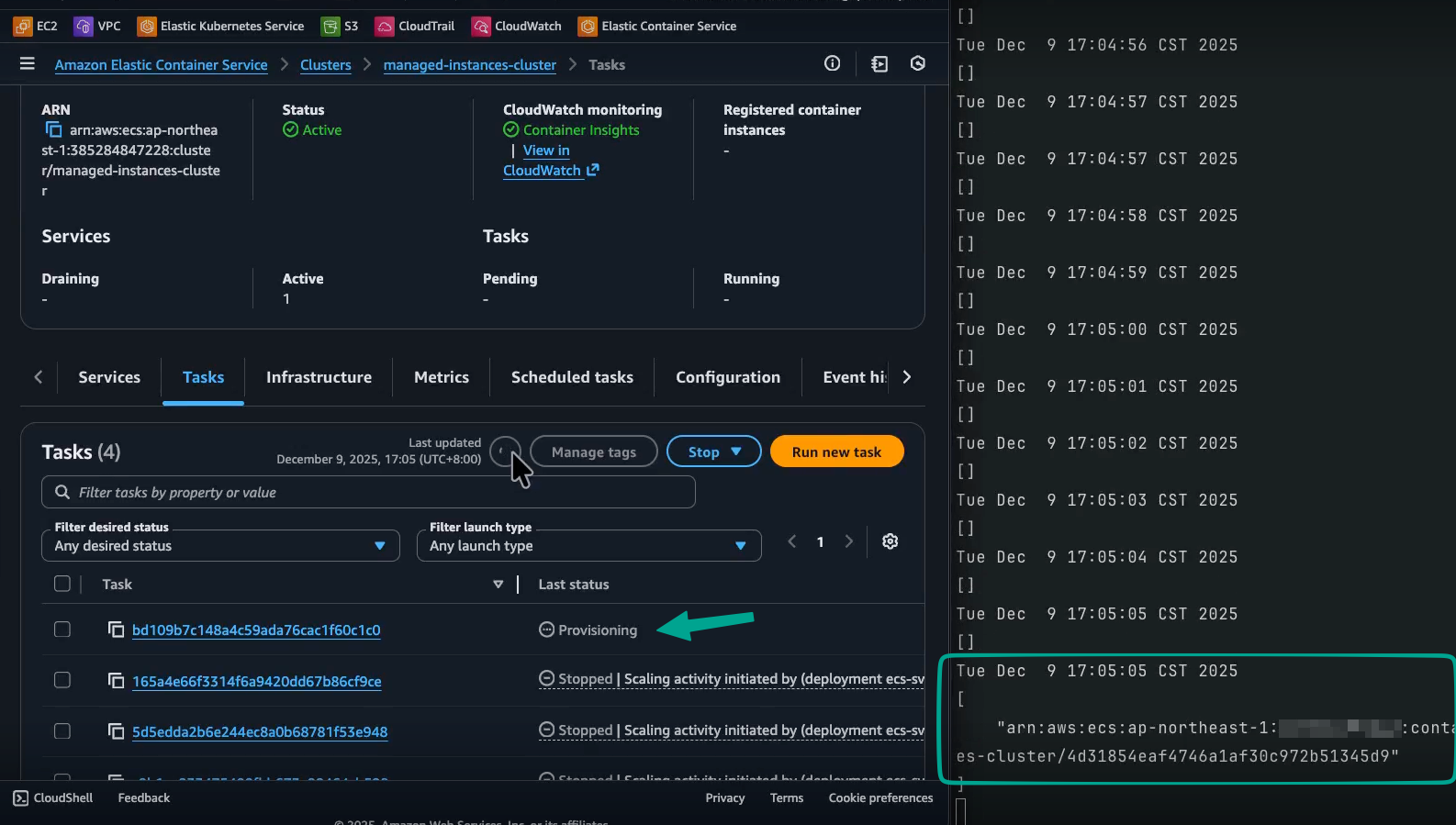Viewport: 1456px width, 825px height.
Task: Copy the cluster ARN
Action: tap(54, 130)
